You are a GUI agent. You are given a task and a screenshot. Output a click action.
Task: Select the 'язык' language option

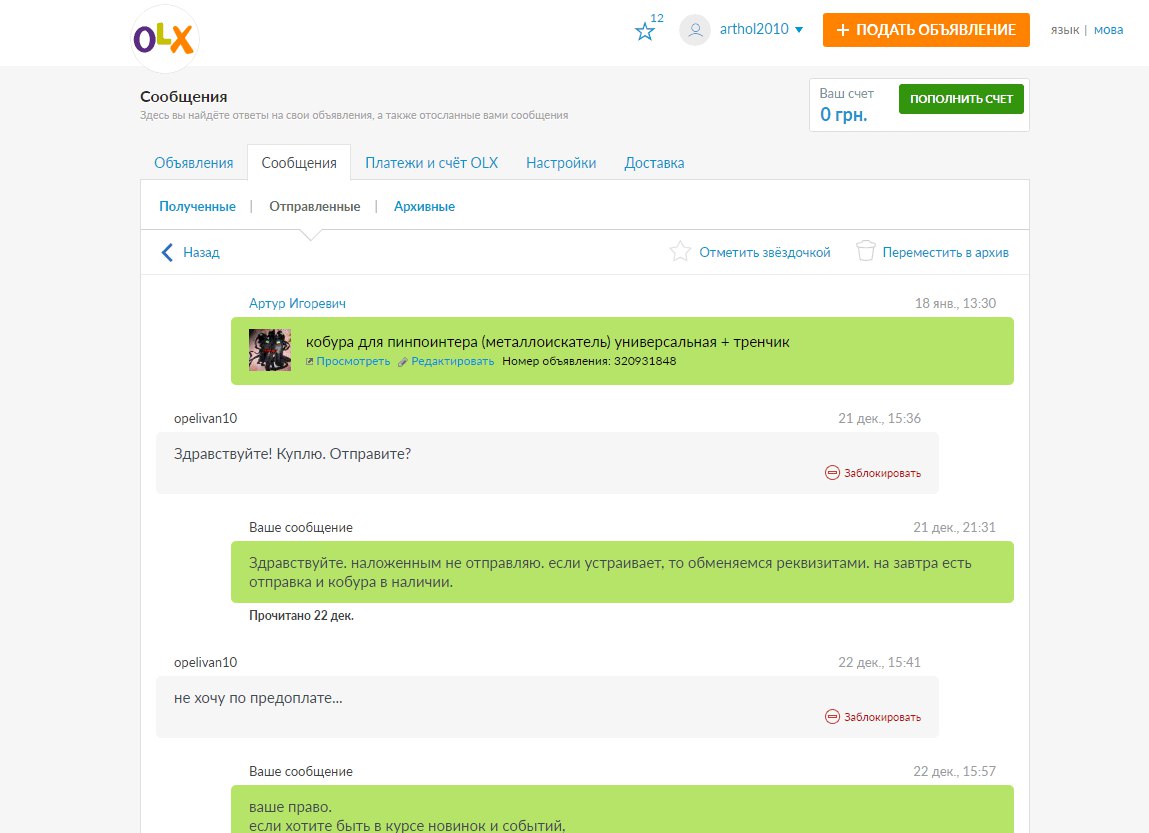[x=1065, y=30]
